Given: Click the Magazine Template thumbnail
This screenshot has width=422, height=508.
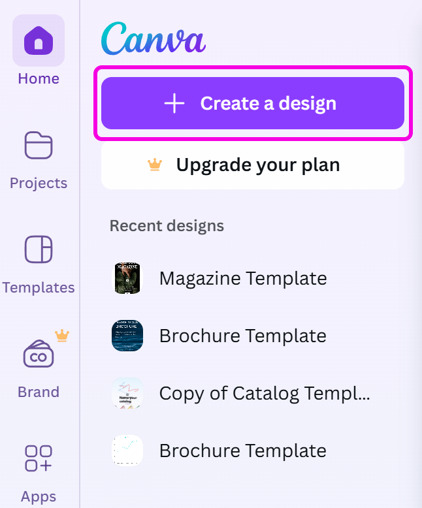Looking at the screenshot, I should click(x=127, y=278).
